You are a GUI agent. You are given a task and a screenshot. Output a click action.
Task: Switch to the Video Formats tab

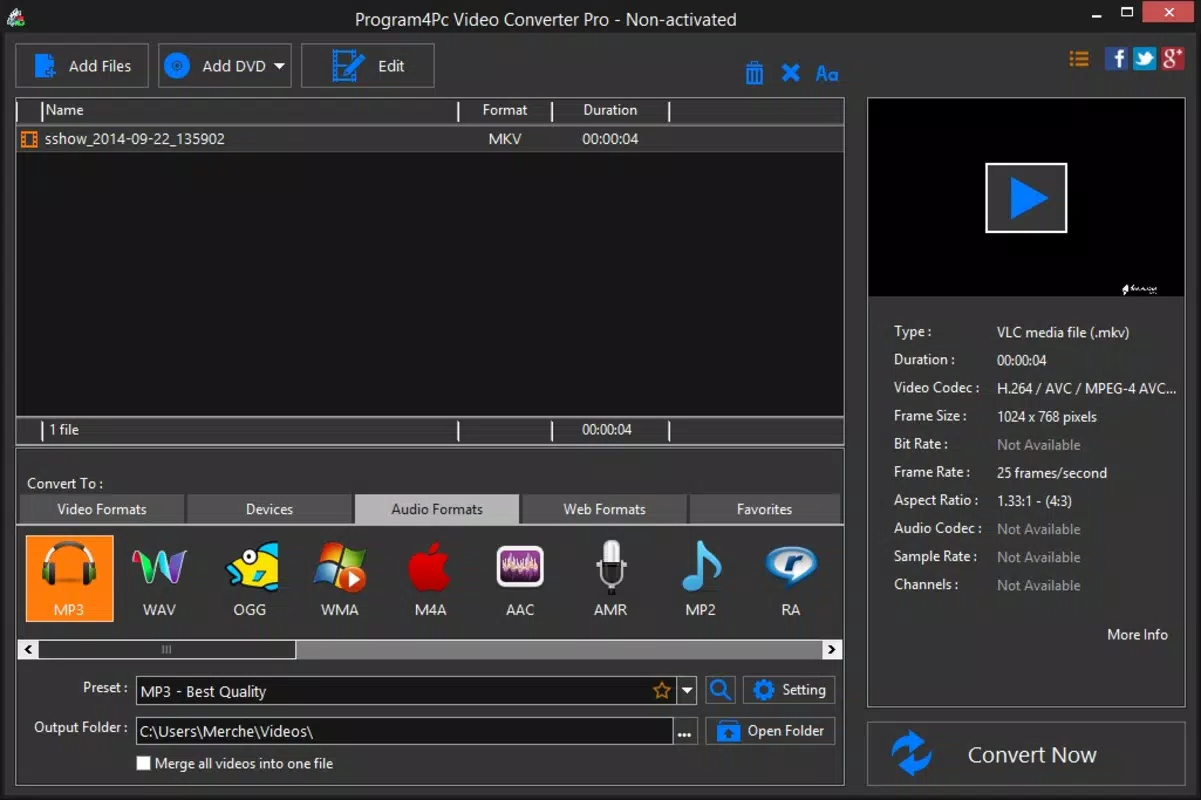point(102,509)
